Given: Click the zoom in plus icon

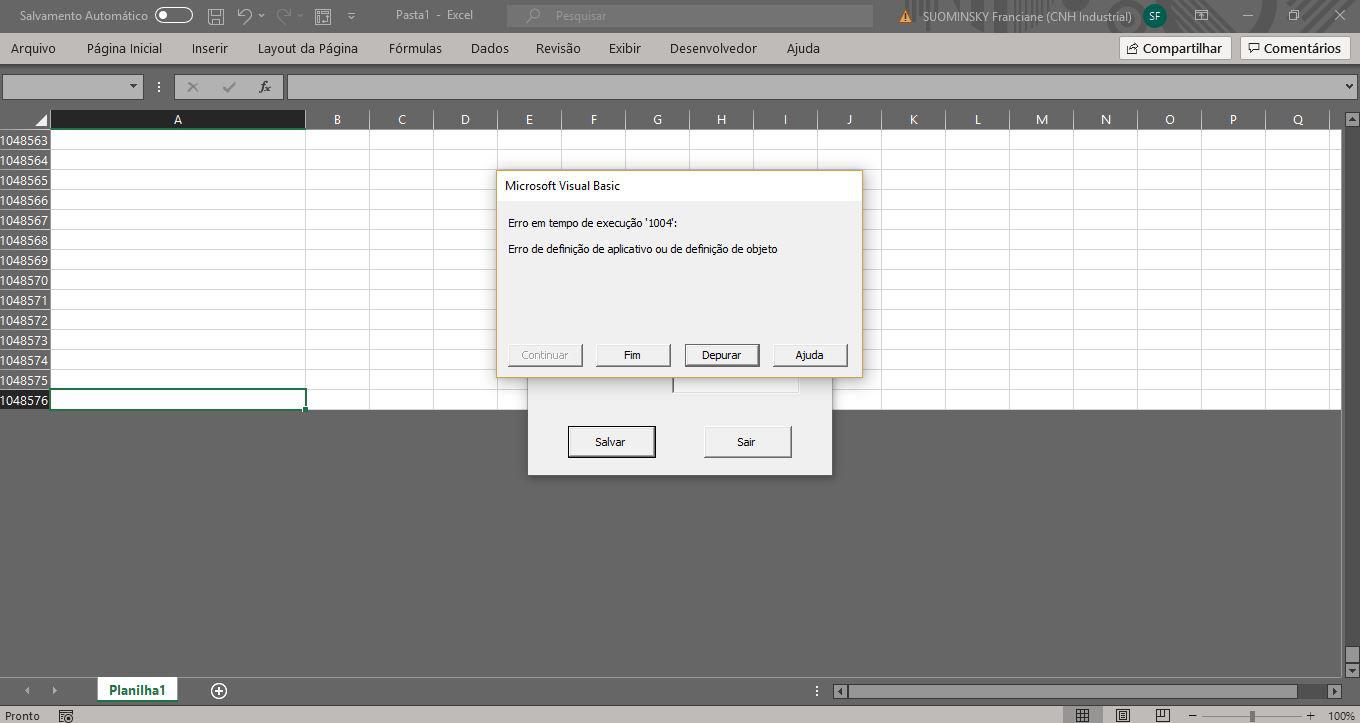Looking at the screenshot, I should (1310, 716).
